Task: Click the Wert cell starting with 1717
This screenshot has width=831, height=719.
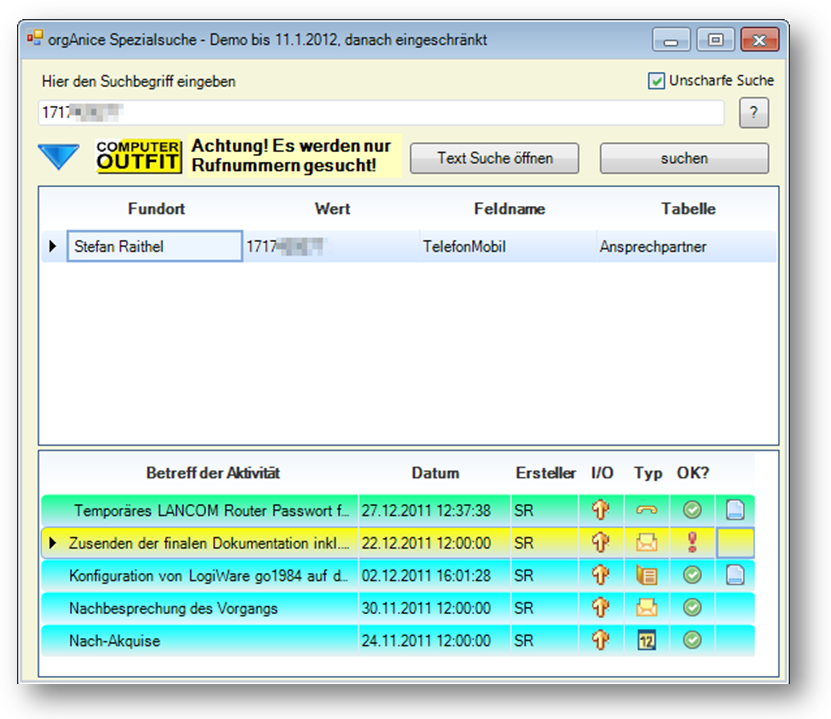Action: pyautogui.click(x=332, y=246)
